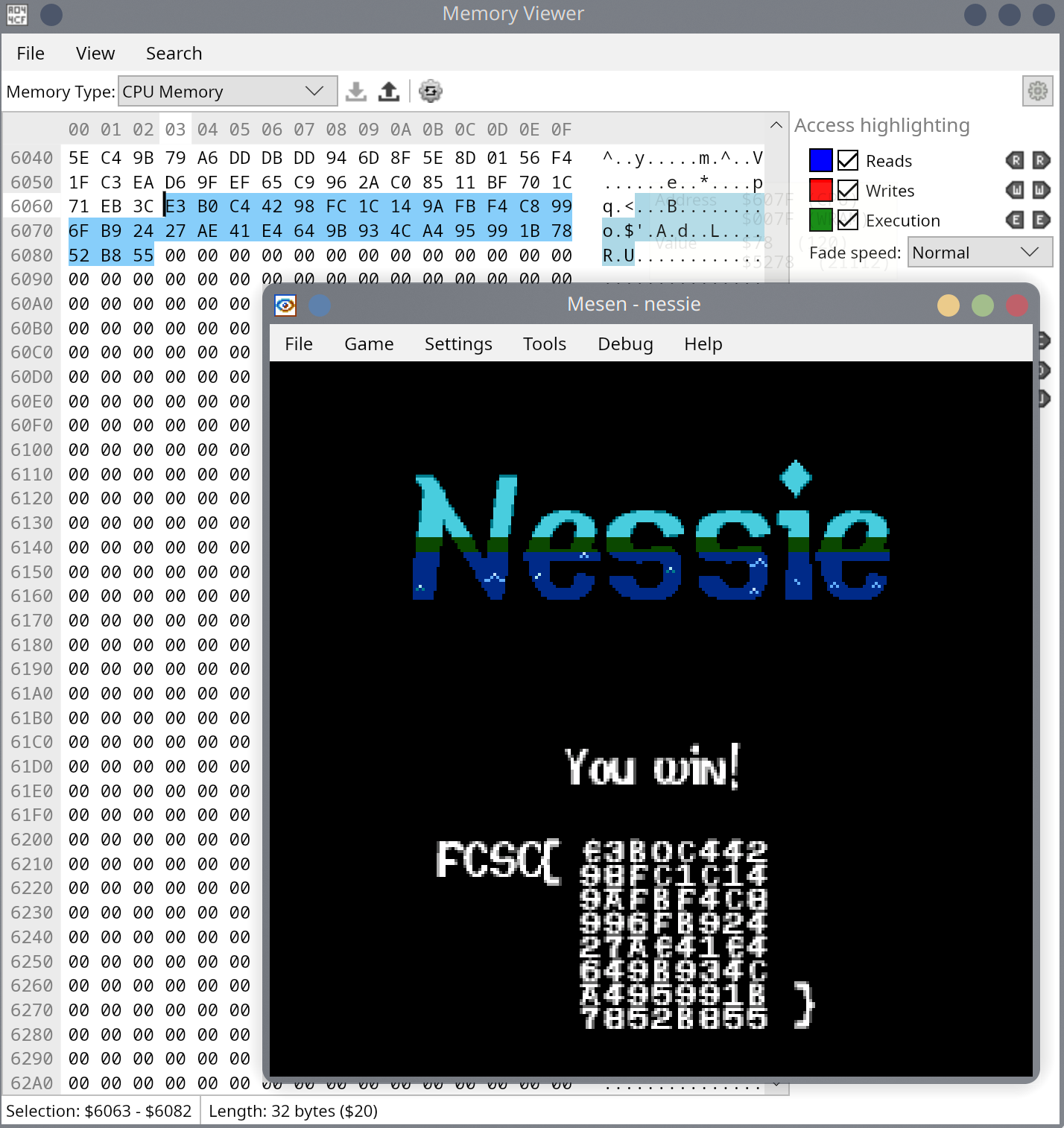1064x1128 pixels.
Task: Toggle the Reads highlighting checkbox
Action: [x=848, y=160]
